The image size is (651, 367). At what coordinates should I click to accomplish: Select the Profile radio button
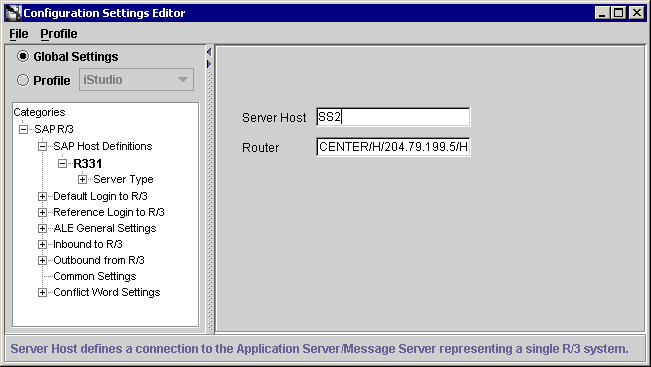pyautogui.click(x=23, y=80)
